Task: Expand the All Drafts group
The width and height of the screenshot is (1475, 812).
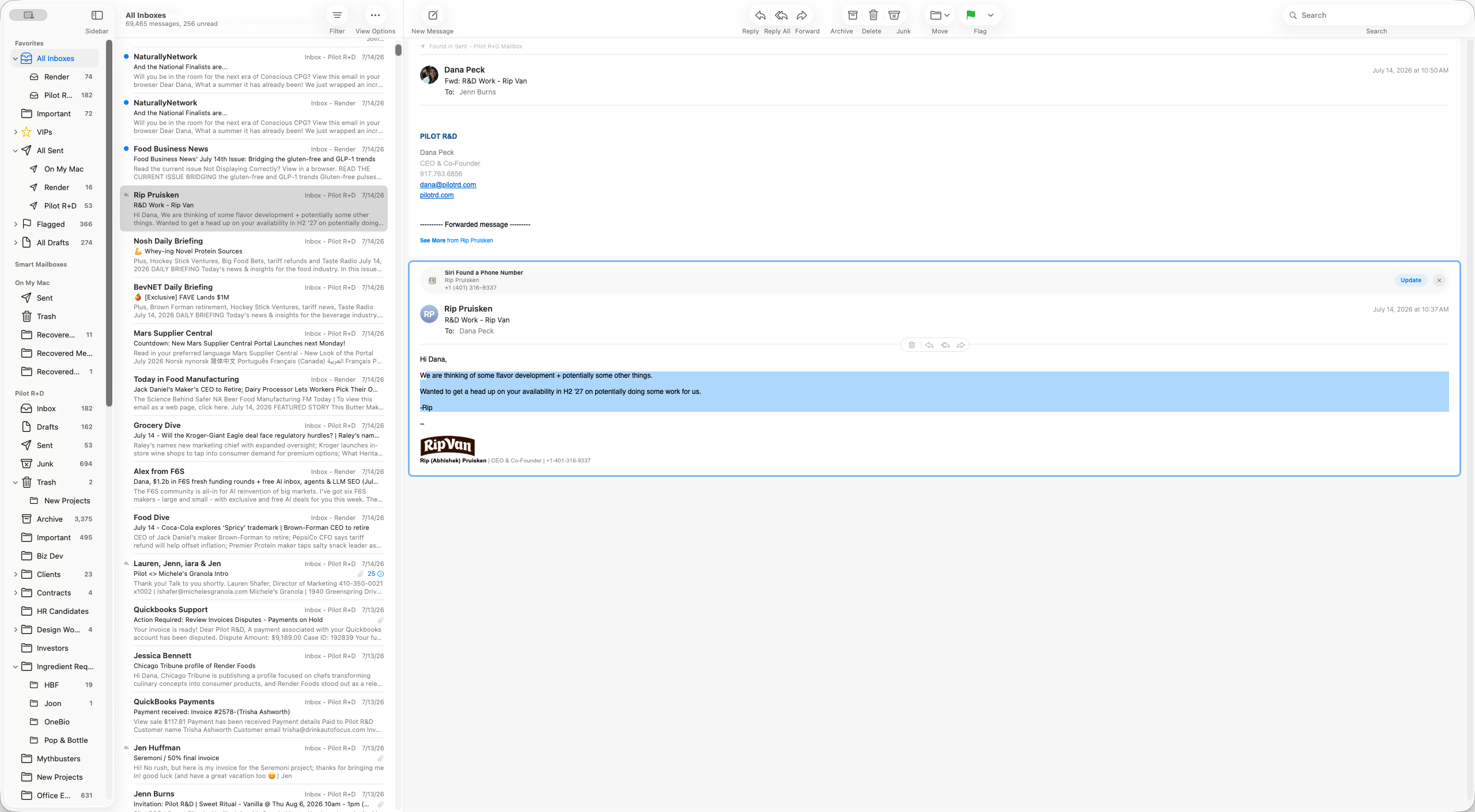Action: 16,243
